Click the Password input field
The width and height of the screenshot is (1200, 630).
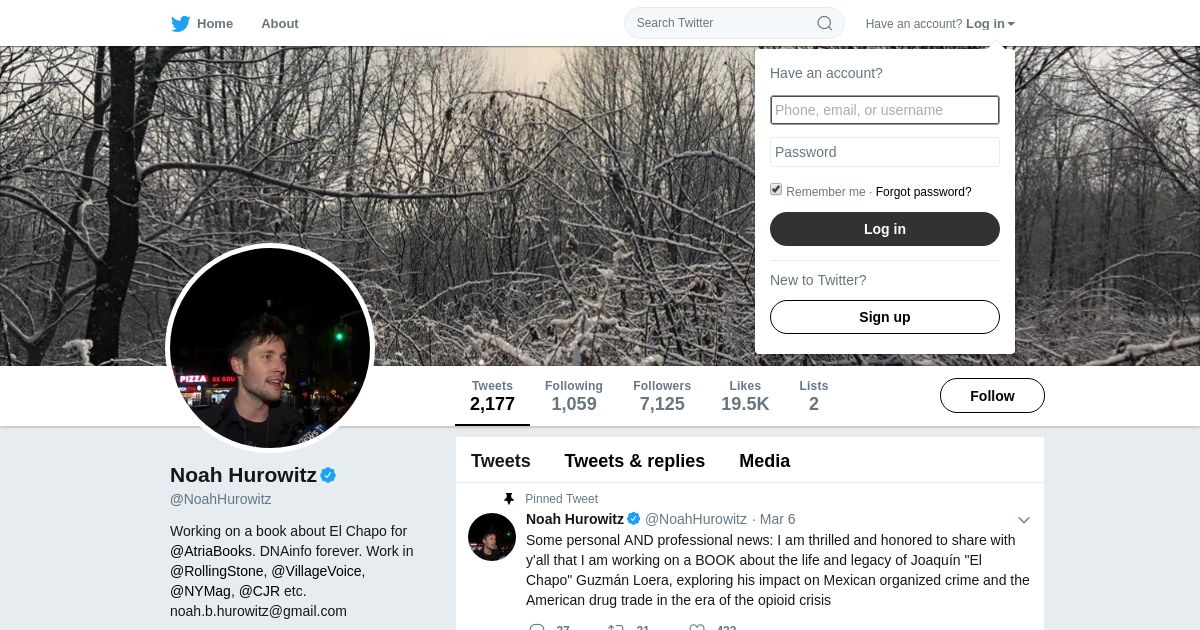point(884,152)
